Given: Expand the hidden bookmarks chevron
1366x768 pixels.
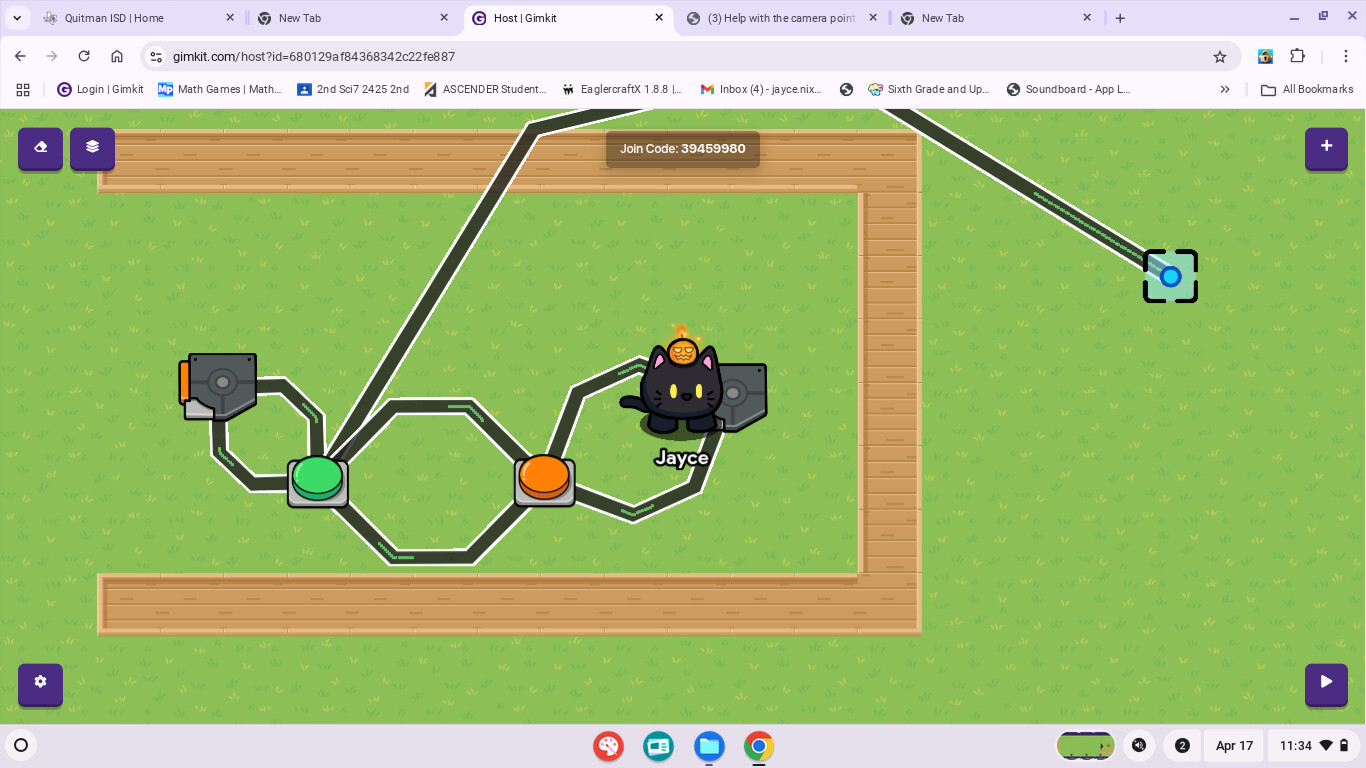Looking at the screenshot, I should (1225, 89).
